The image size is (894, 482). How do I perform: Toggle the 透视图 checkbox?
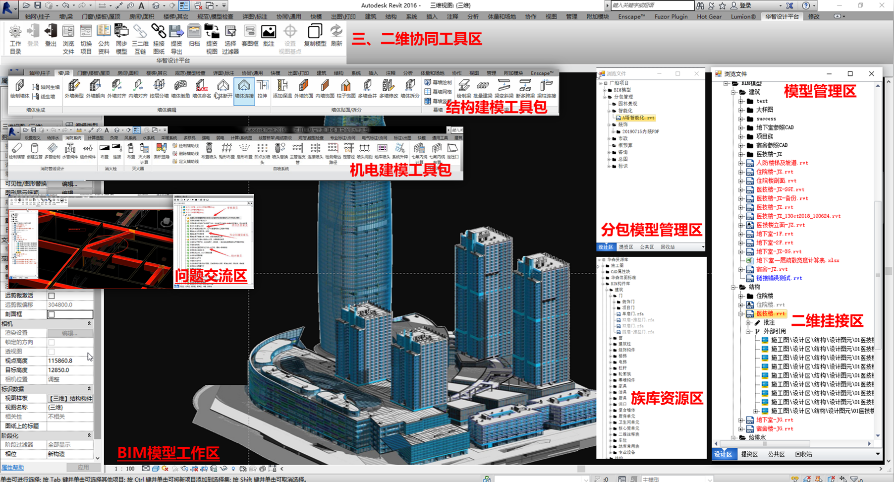tap(51, 352)
